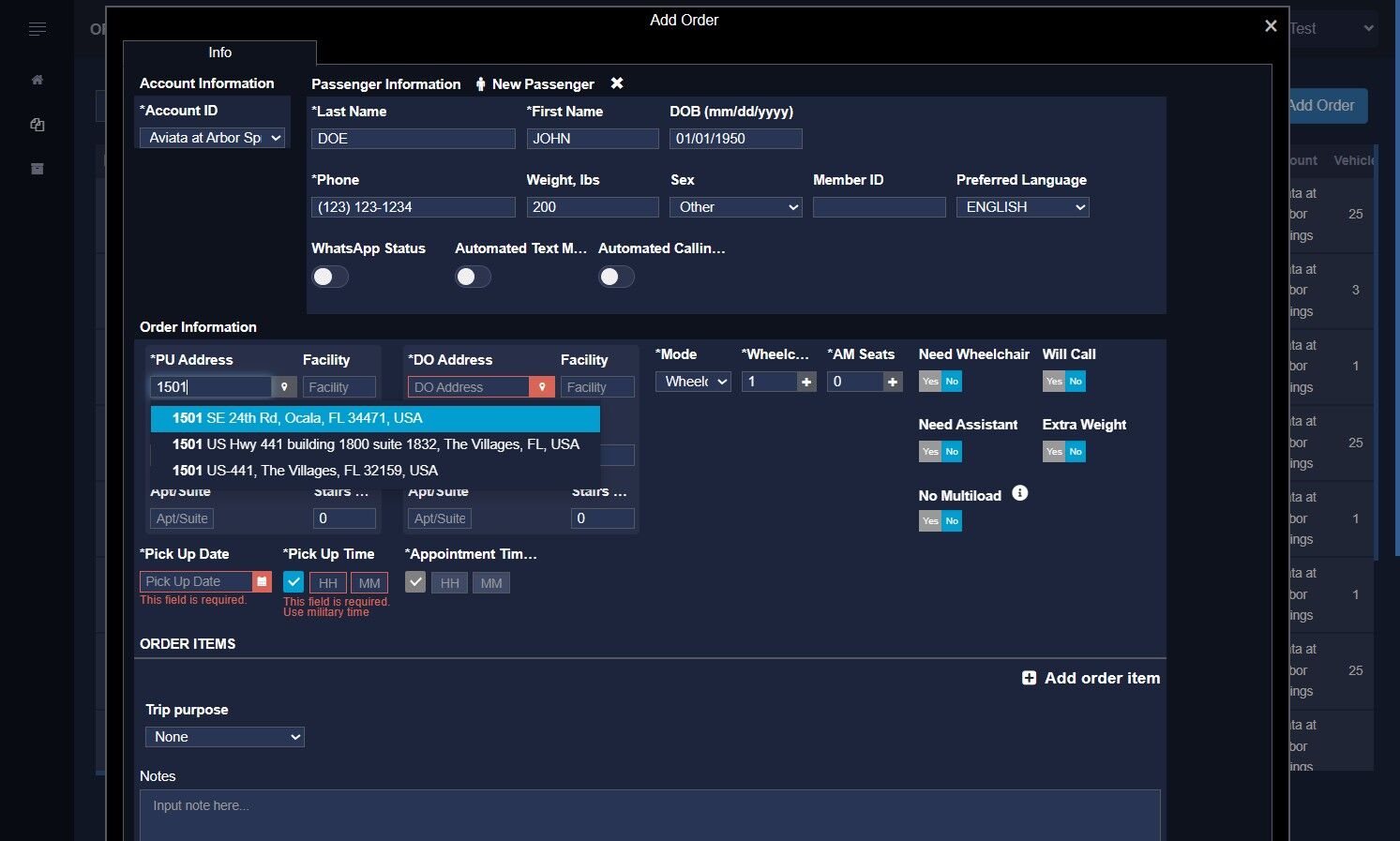Viewport: 1400px width, 841px height.
Task: Open the hamburger menu icon
Action: 38,30
